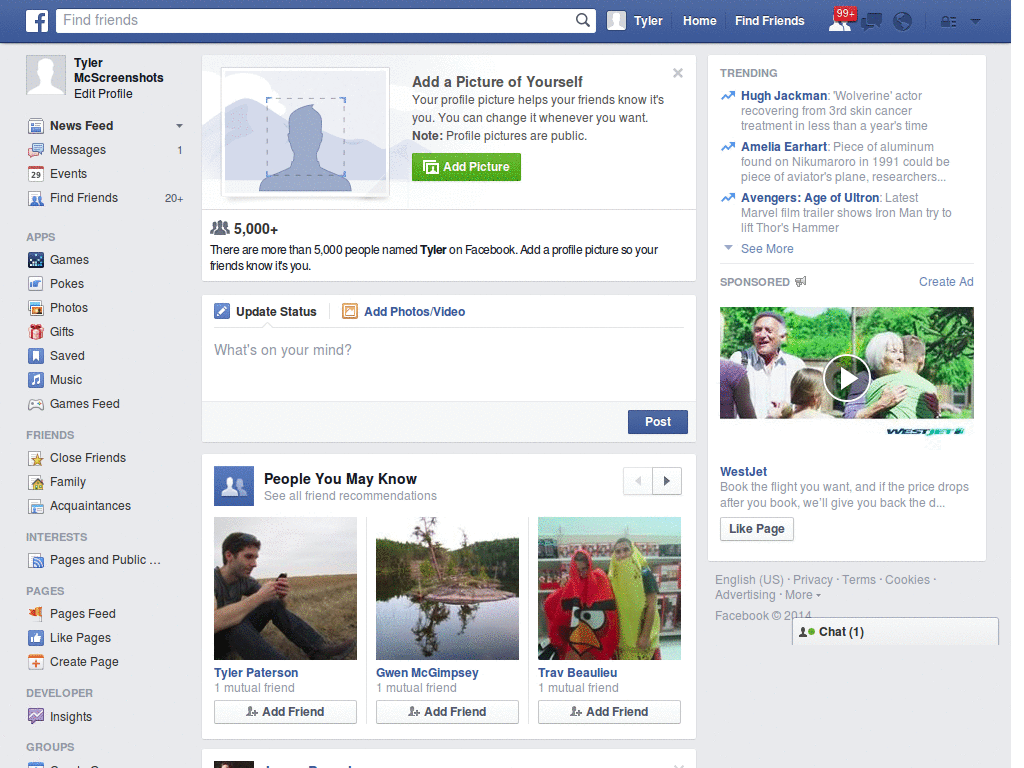
Task: Click the Events calendar icon
Action: [36, 174]
